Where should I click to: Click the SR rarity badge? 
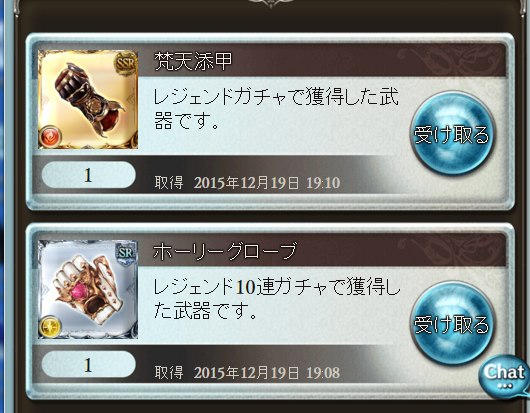click(126, 253)
